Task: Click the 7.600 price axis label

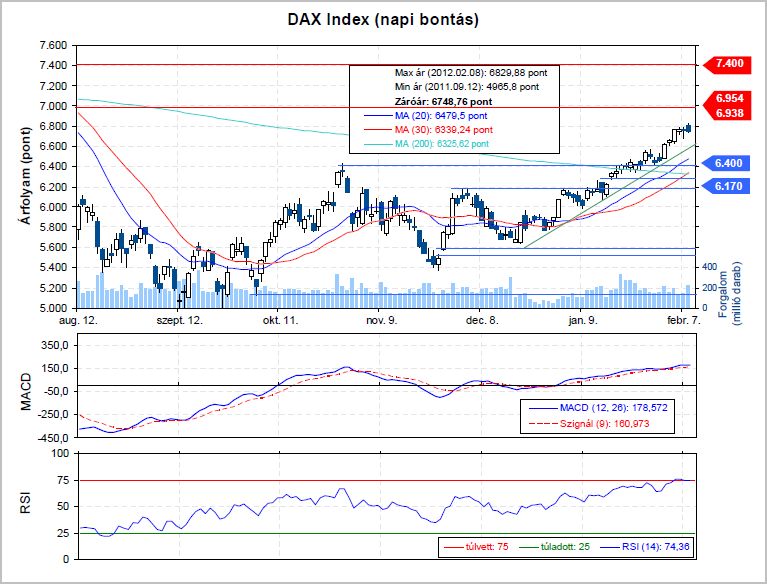Action: click(x=52, y=45)
